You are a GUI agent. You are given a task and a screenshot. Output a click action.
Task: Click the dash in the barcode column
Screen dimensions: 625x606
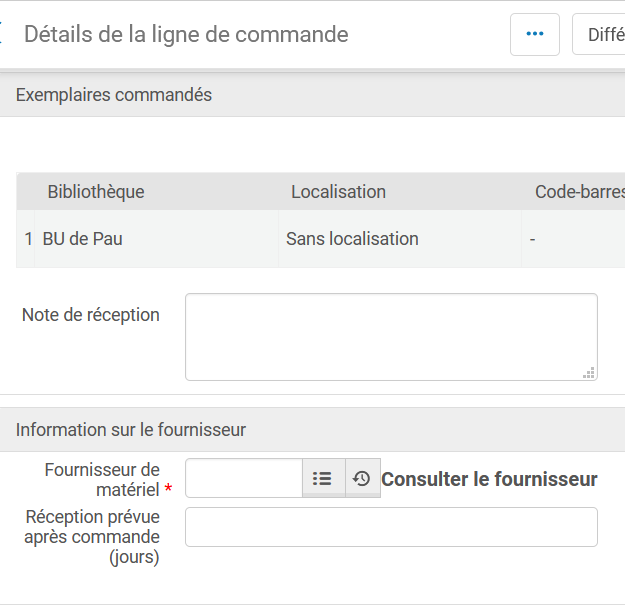(533, 239)
